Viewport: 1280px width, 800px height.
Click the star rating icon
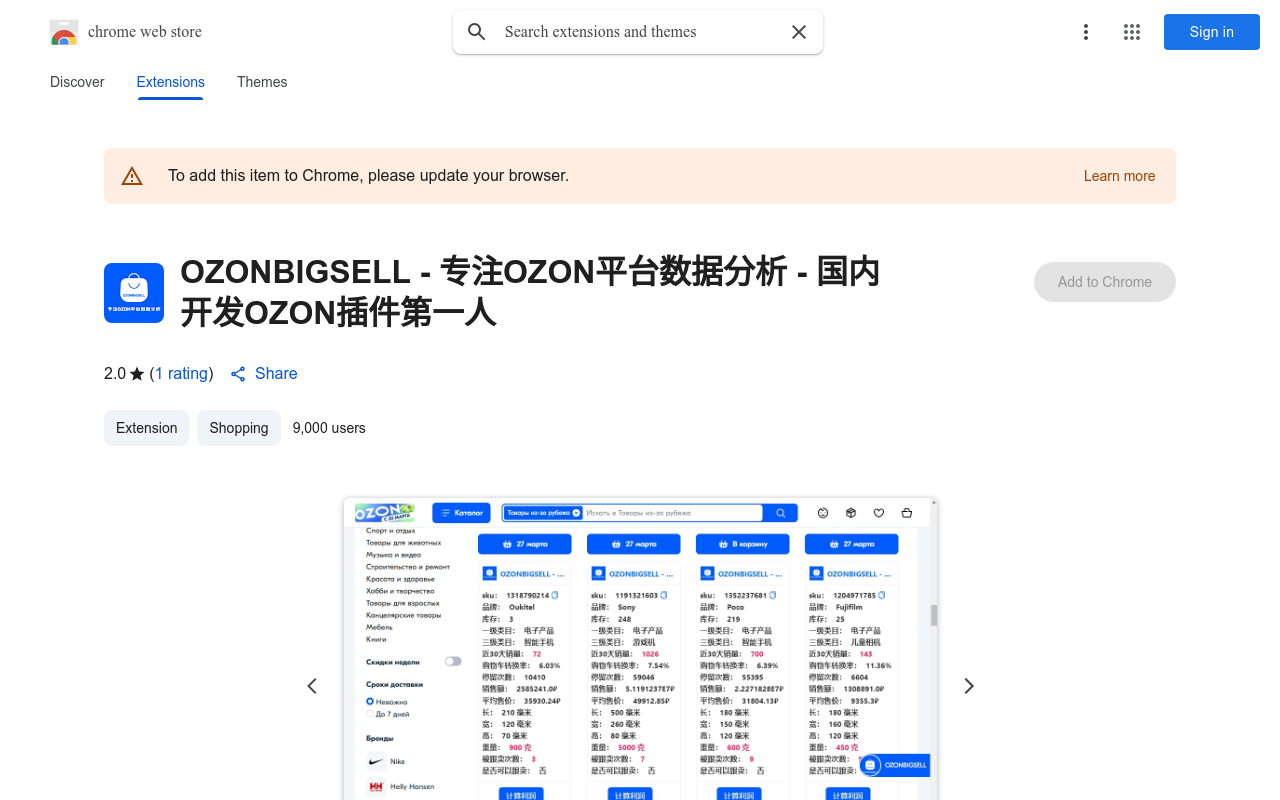[137, 374]
